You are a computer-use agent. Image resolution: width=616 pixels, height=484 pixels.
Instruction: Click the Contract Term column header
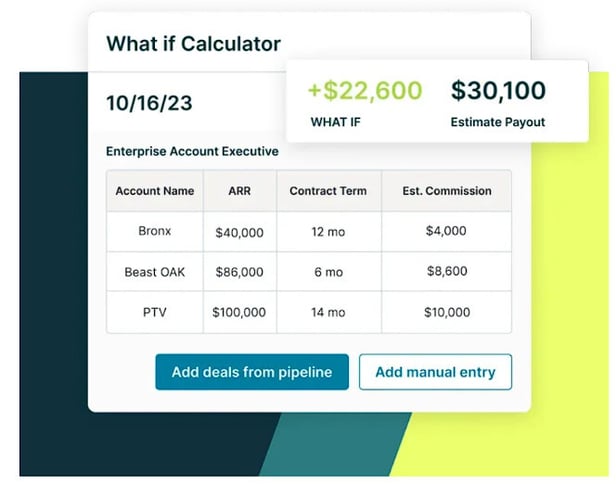click(x=328, y=191)
